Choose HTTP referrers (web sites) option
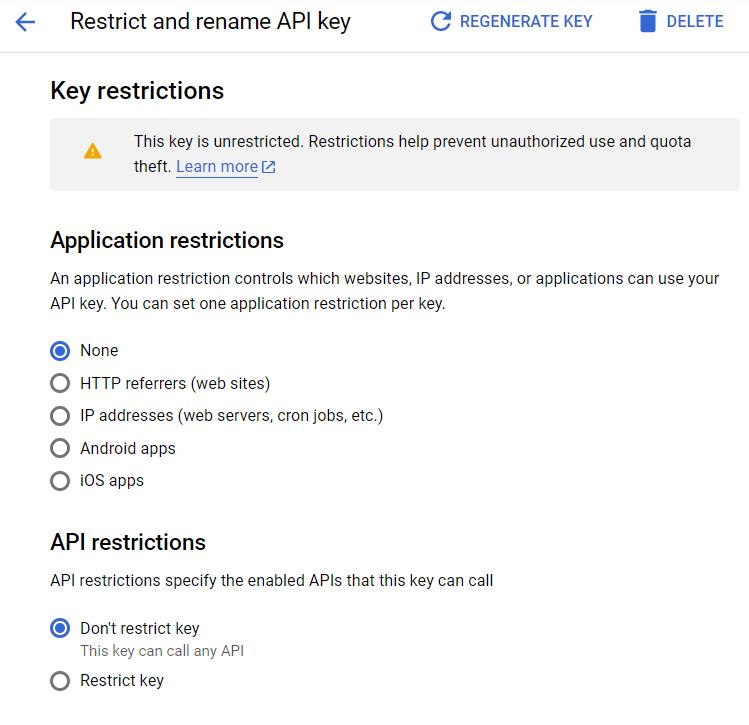 (60, 383)
